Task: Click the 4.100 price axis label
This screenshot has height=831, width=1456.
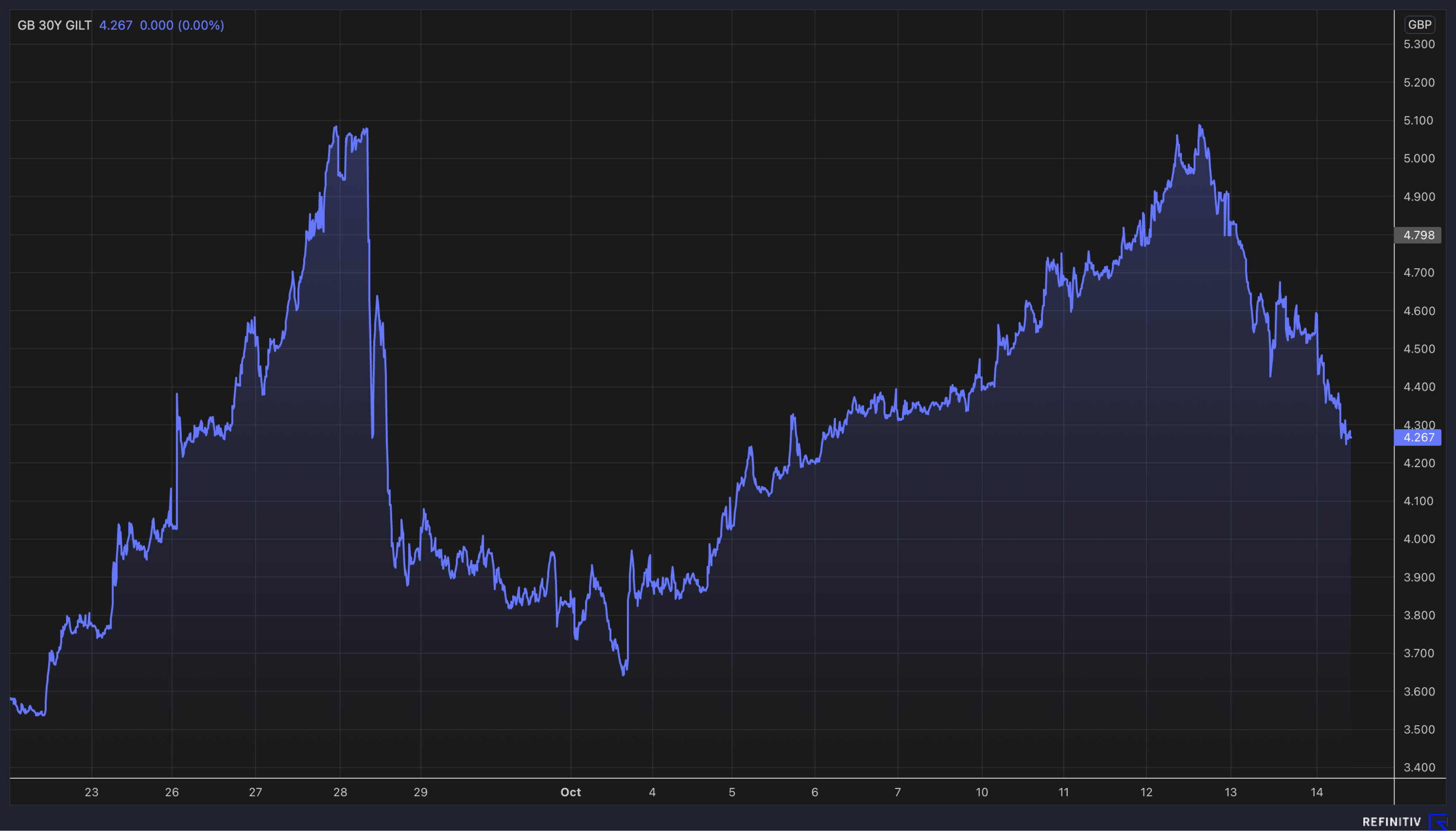Action: tap(1419, 501)
